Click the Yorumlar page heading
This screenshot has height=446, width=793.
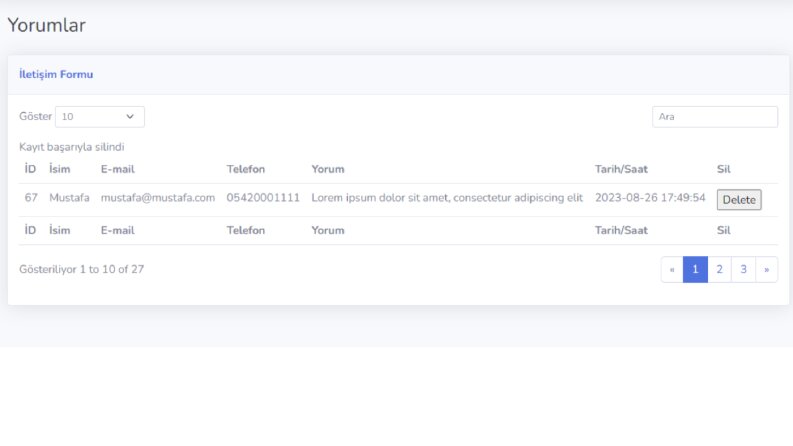(x=47, y=25)
